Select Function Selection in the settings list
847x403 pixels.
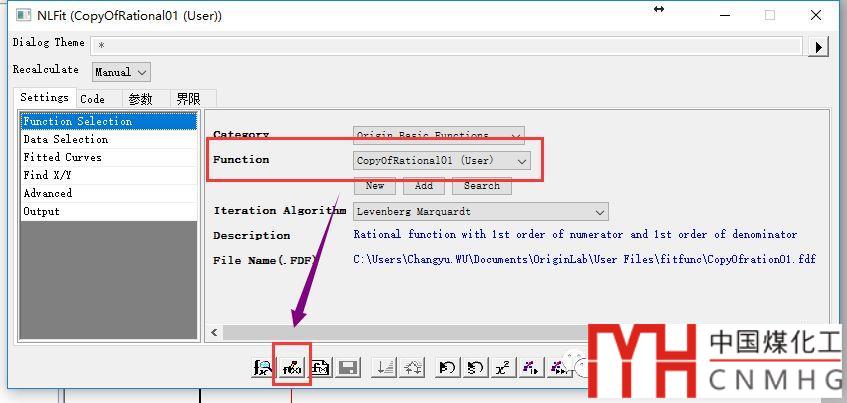tap(109, 122)
